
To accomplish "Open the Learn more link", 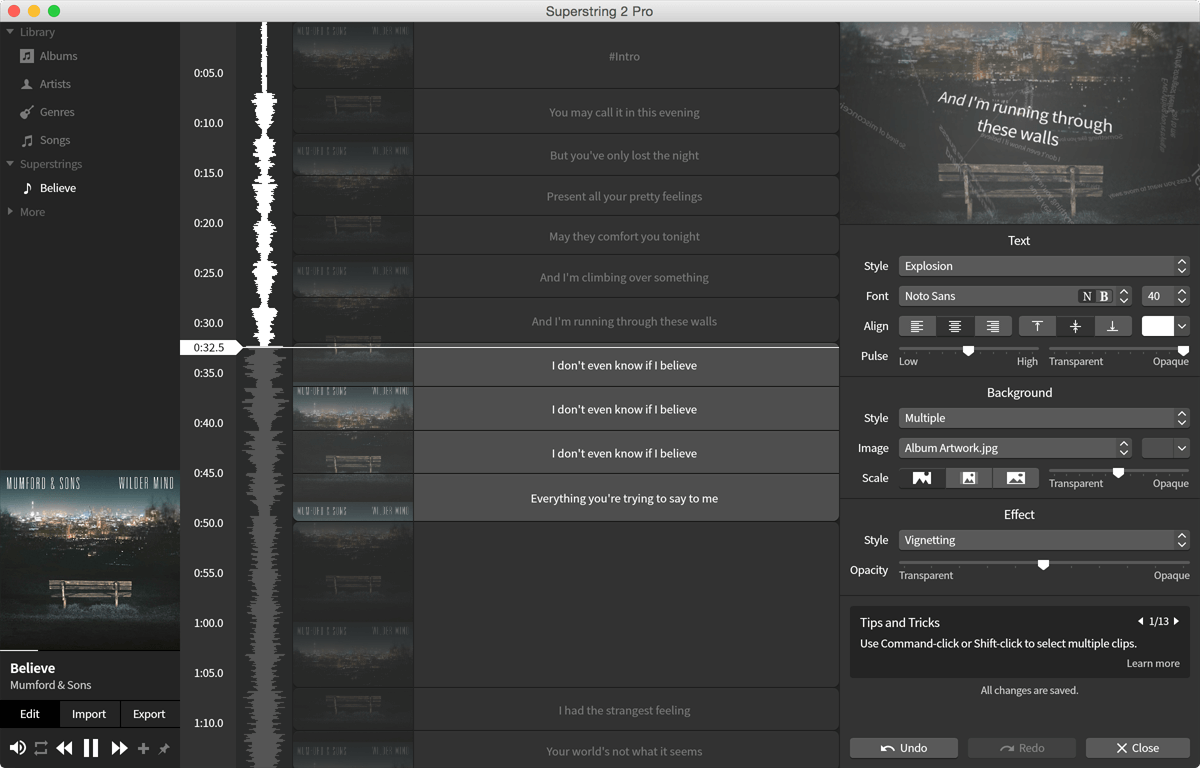I will point(1153,663).
